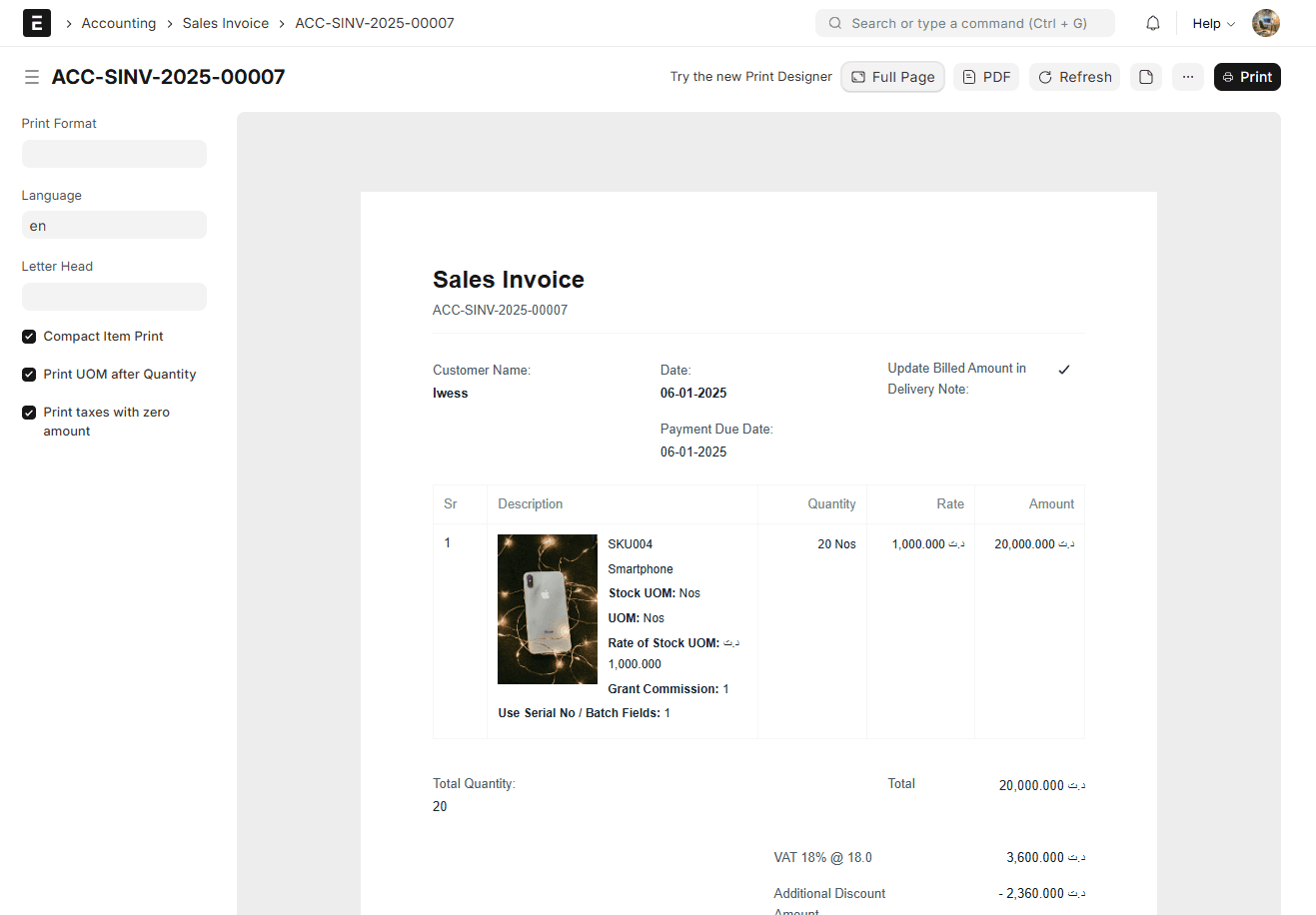
Task: Click the customer name lwess
Action: 451,394
